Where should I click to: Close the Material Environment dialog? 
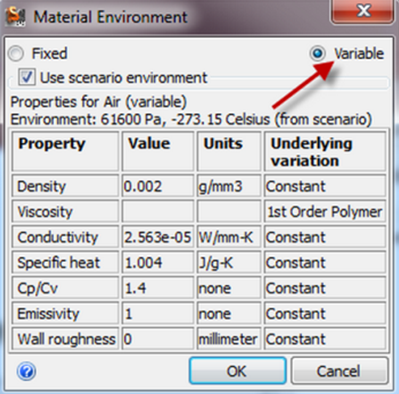pos(363,11)
